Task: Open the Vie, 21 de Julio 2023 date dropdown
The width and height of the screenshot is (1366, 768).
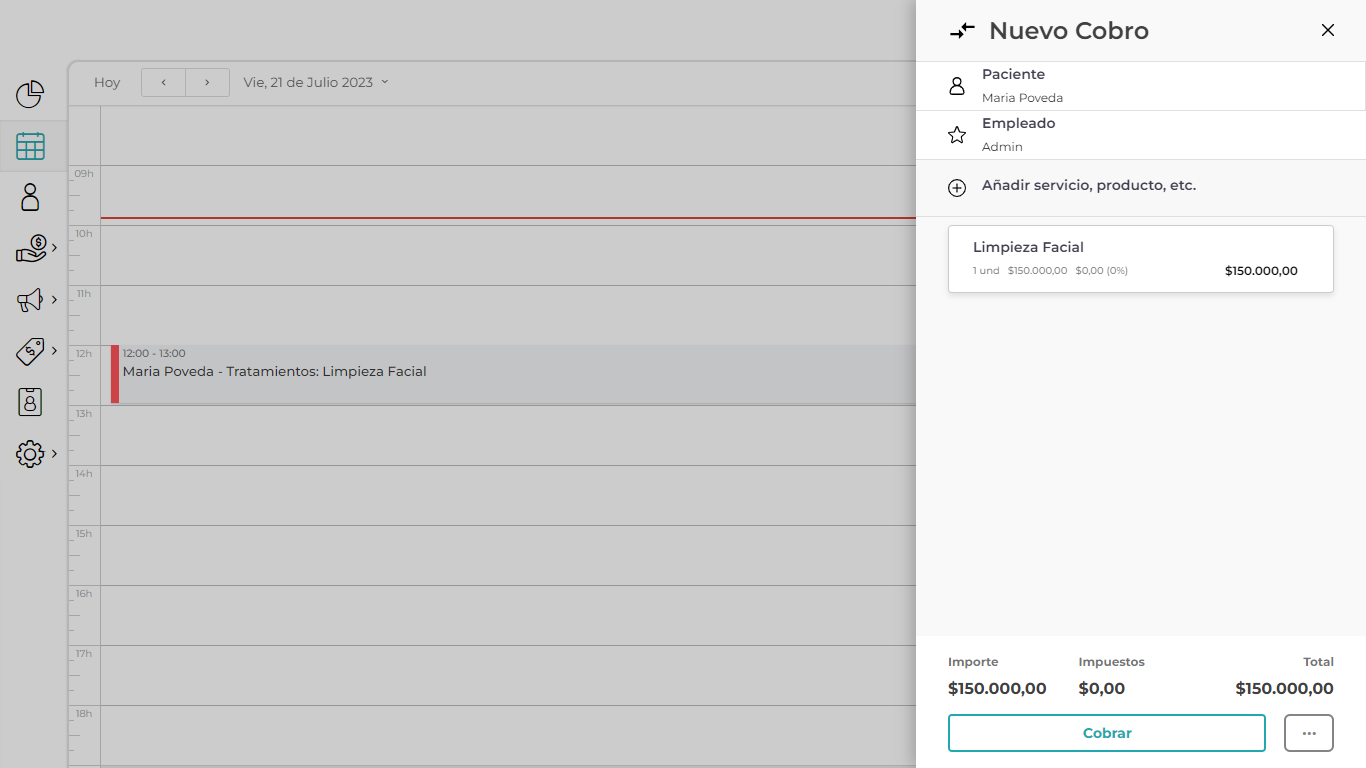Action: (316, 82)
